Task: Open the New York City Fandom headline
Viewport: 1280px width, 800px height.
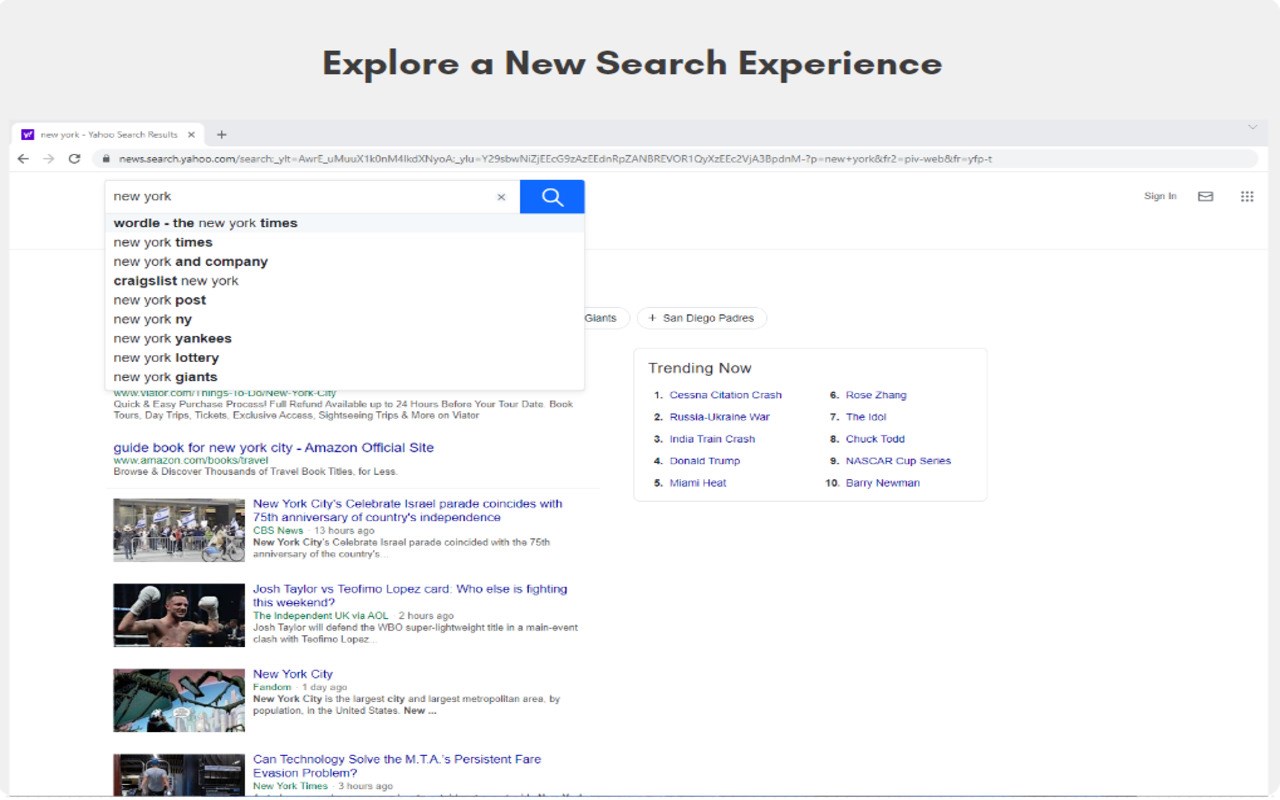Action: pyautogui.click(x=293, y=674)
